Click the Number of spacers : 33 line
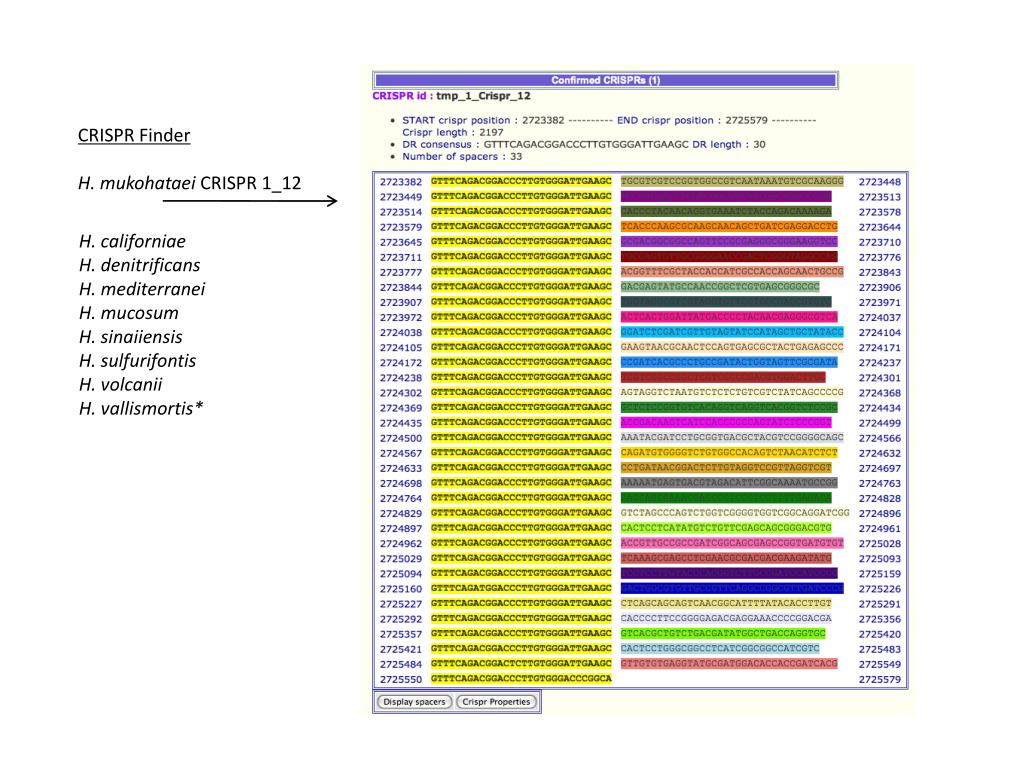Image resolution: width=1024 pixels, height=768 pixels. click(x=464, y=156)
